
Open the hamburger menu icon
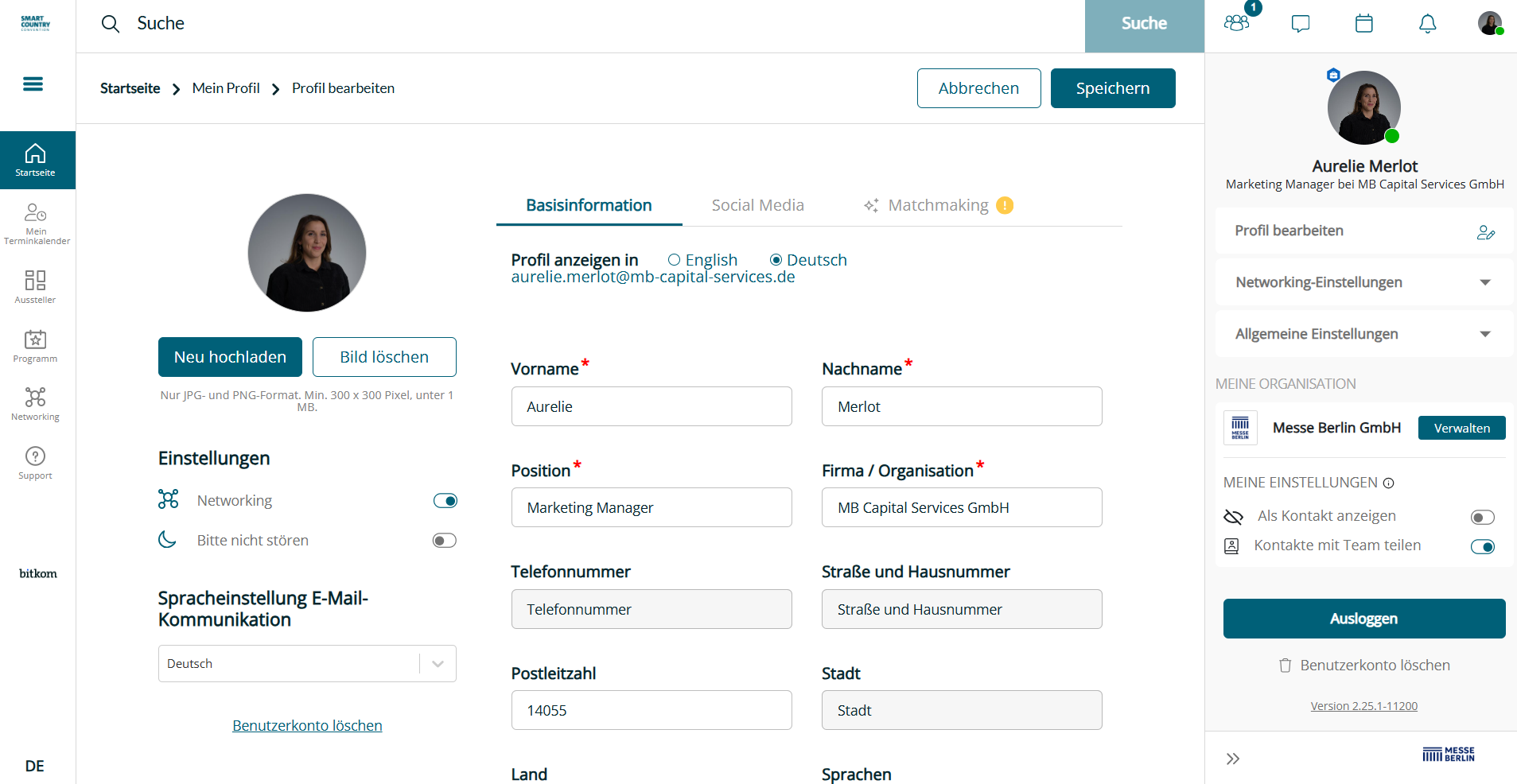point(33,83)
